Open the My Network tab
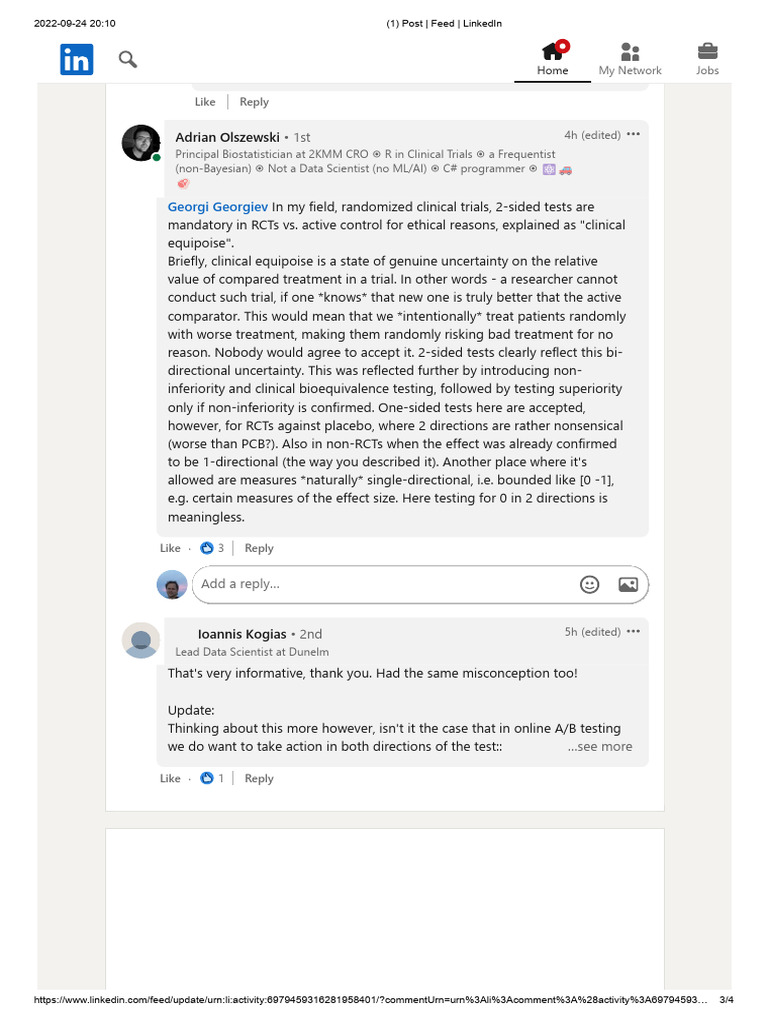Image resolution: width=768 pixels, height=1024 pixels. 630,58
